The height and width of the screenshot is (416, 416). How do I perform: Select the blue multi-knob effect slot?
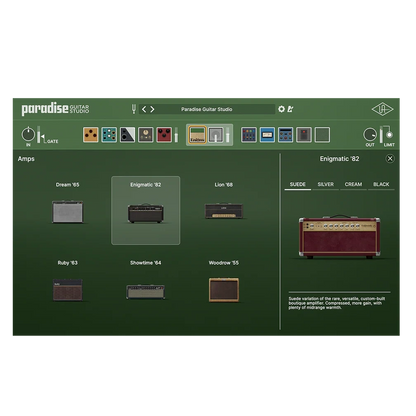(286, 135)
